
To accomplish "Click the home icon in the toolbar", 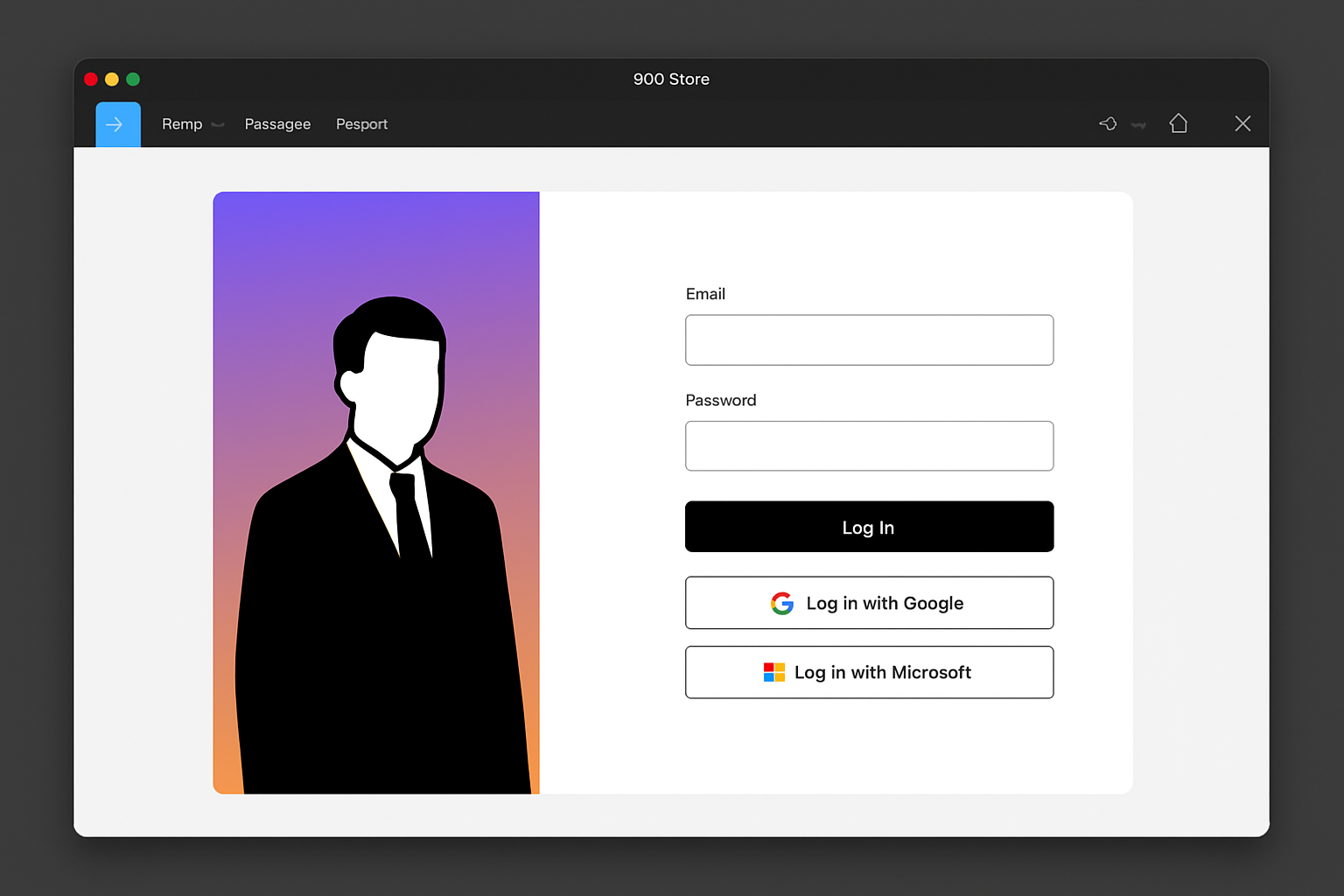I will tap(1179, 123).
